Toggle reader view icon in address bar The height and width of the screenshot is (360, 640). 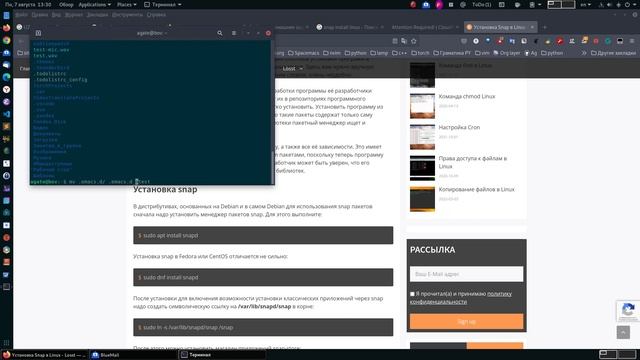pyautogui.click(x=395, y=41)
